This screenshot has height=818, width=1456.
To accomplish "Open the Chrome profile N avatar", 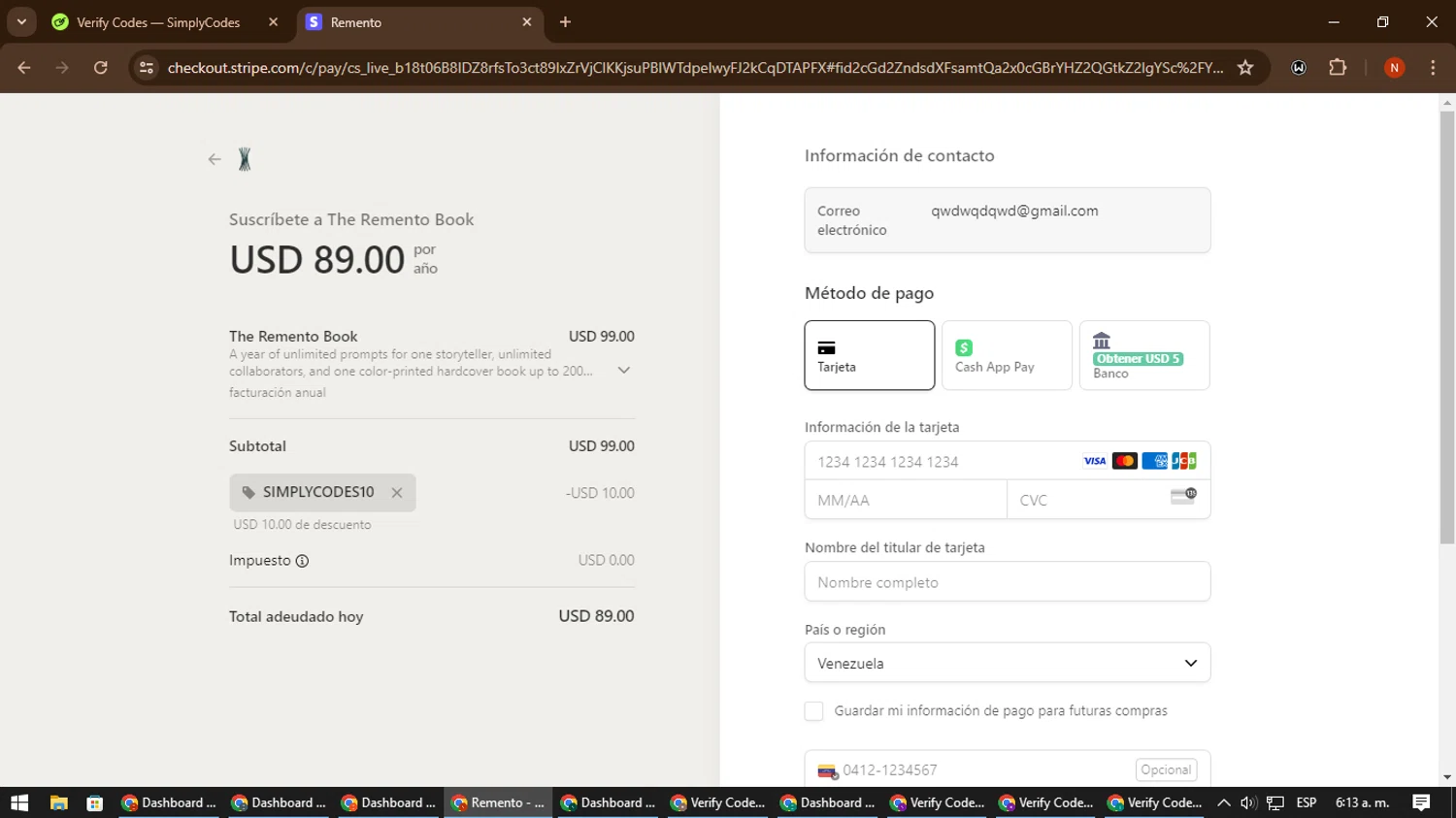I will (1394, 68).
